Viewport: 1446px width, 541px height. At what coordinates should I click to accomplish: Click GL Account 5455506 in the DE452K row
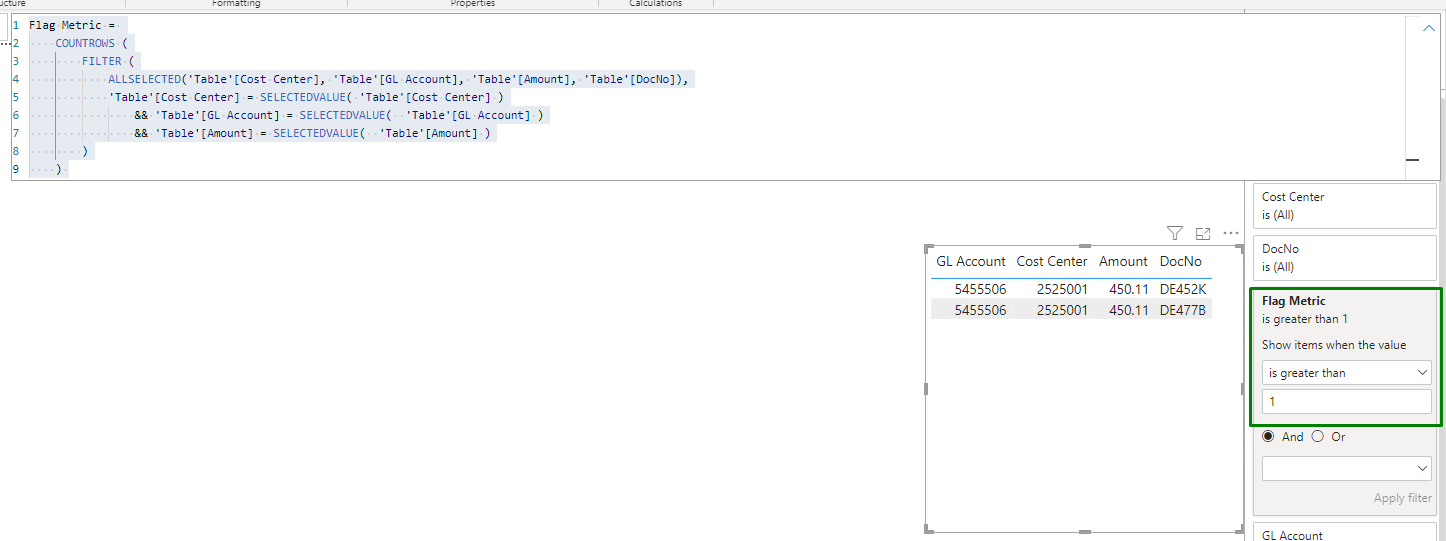click(x=980, y=289)
